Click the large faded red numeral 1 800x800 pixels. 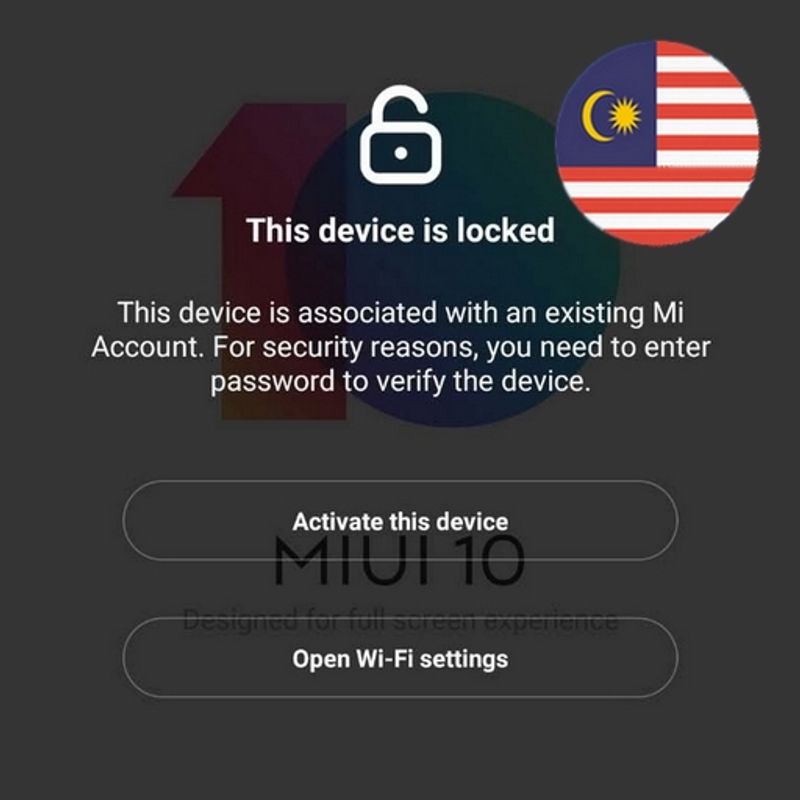pyautogui.click(x=260, y=260)
